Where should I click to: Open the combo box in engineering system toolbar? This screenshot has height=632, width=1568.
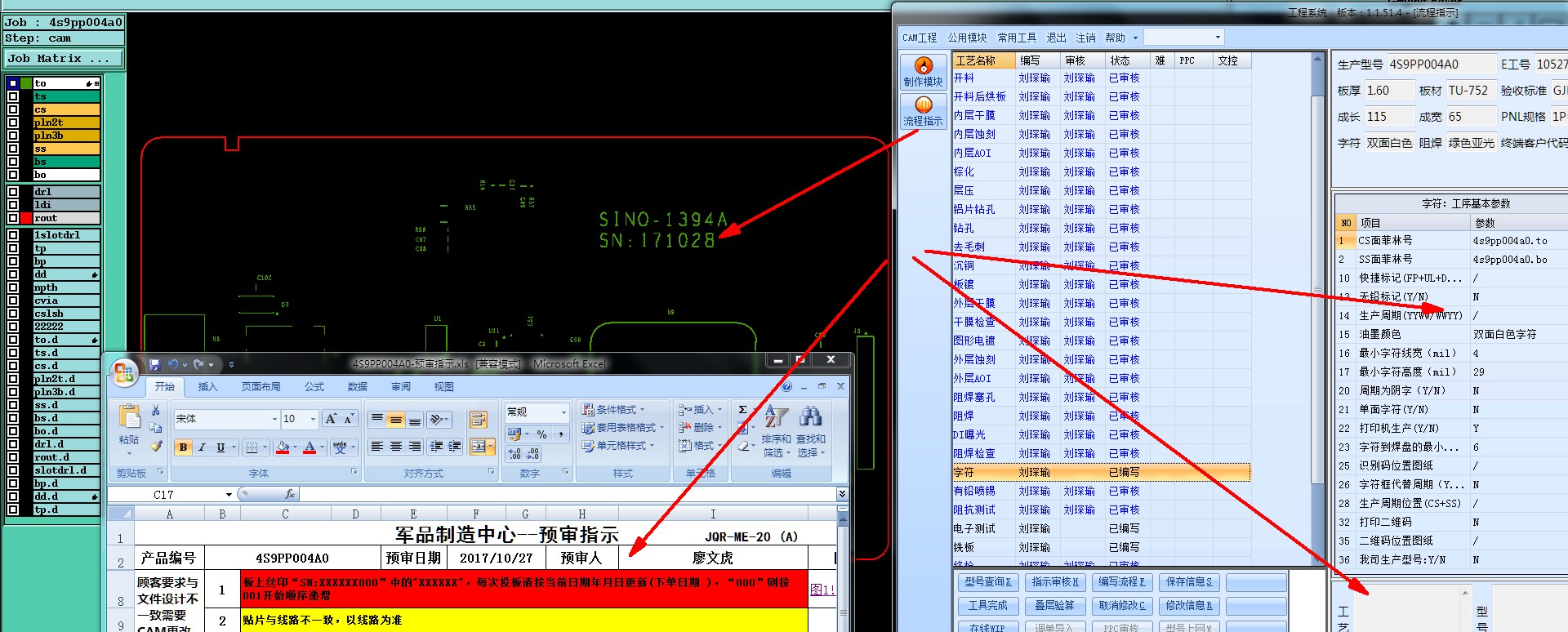click(x=1183, y=38)
